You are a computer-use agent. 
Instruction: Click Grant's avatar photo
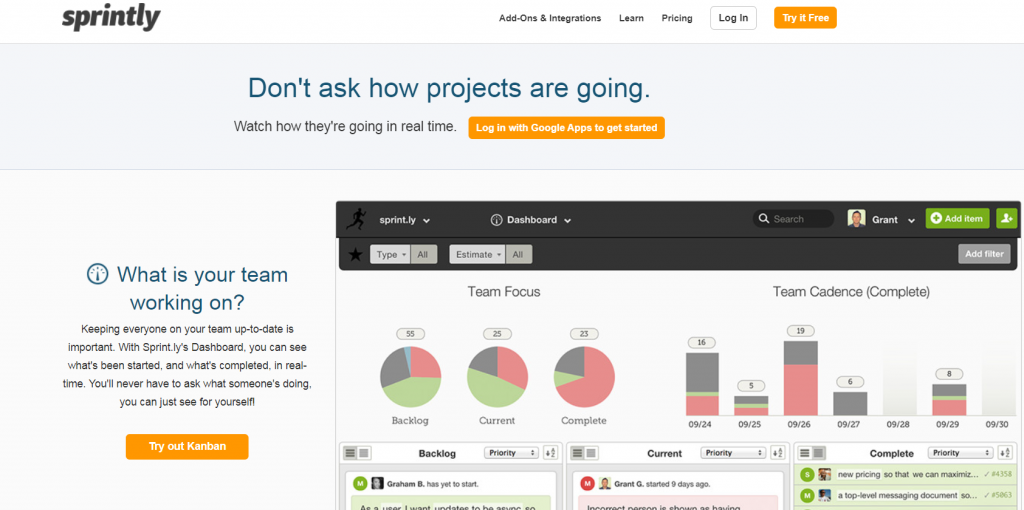click(x=856, y=219)
